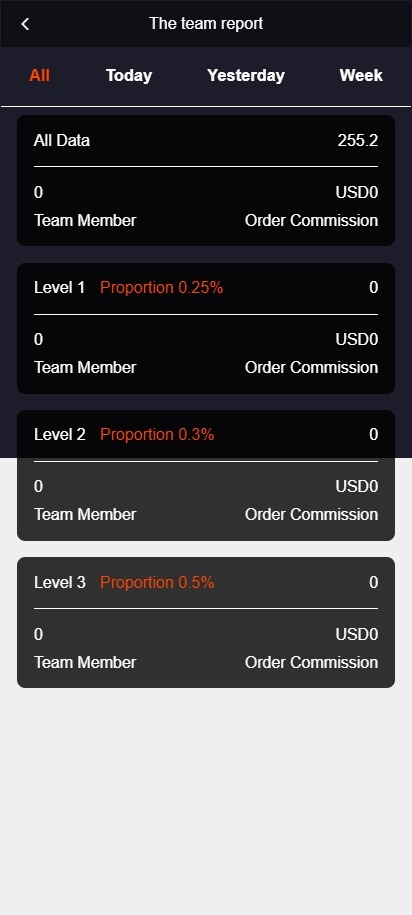Screen dimensions: 412x915
Task: Switch to the Today tab
Action: (129, 75)
